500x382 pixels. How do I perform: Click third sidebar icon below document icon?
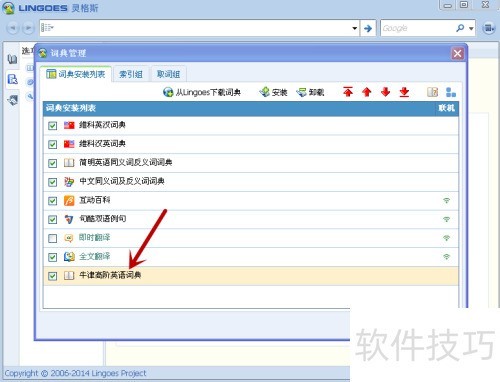(x=13, y=100)
